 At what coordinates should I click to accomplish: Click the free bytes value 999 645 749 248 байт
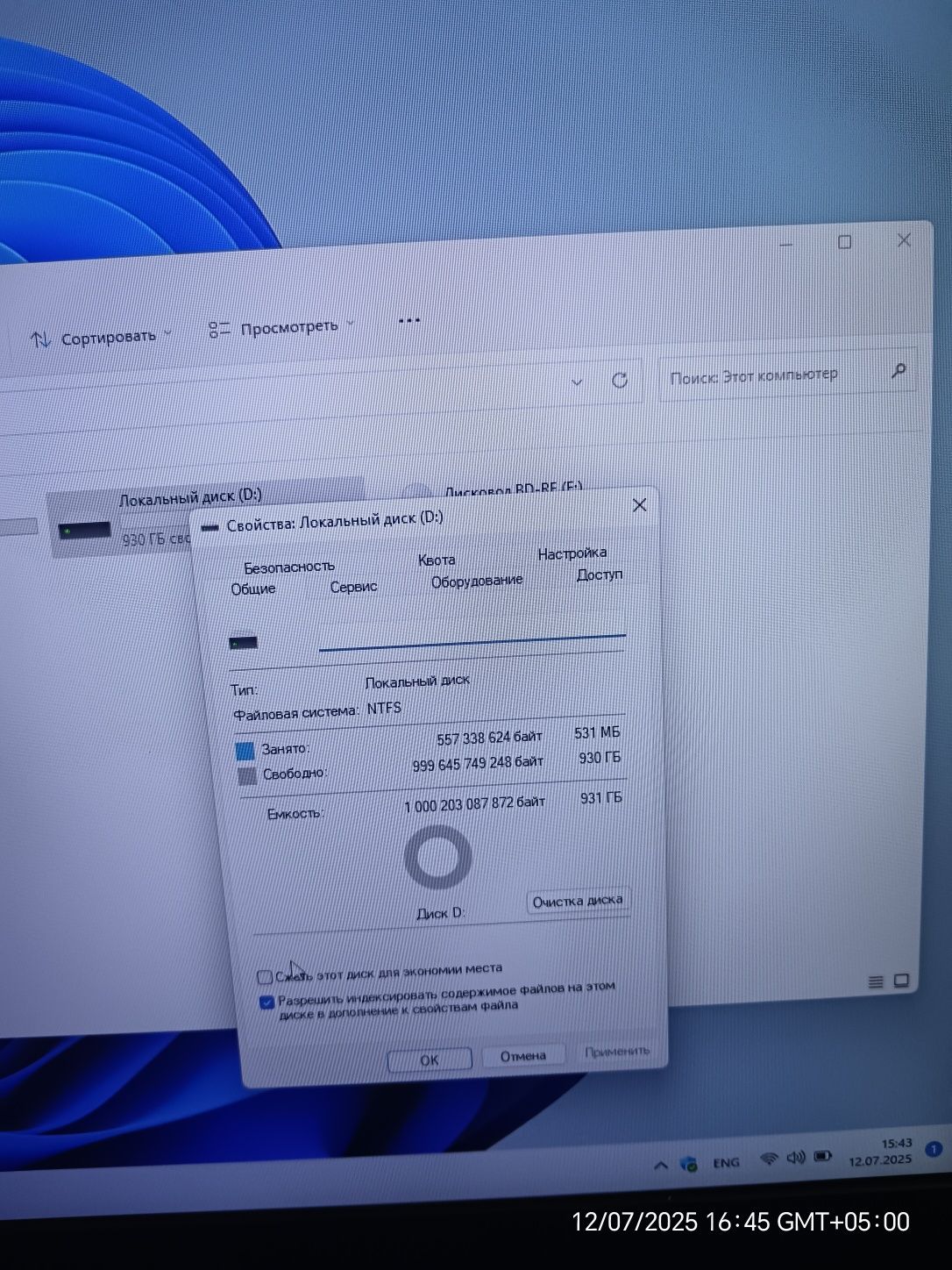point(478,763)
